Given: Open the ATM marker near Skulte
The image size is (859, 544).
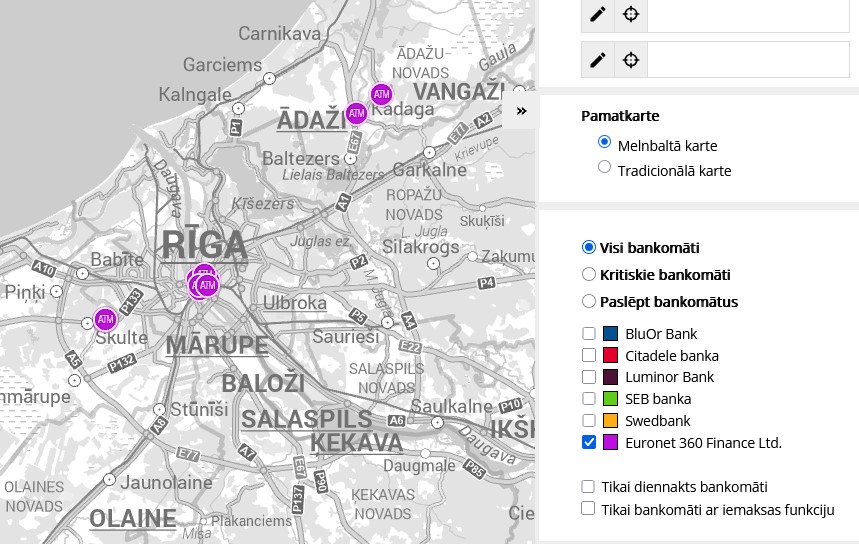Looking at the screenshot, I should click(x=105, y=320).
